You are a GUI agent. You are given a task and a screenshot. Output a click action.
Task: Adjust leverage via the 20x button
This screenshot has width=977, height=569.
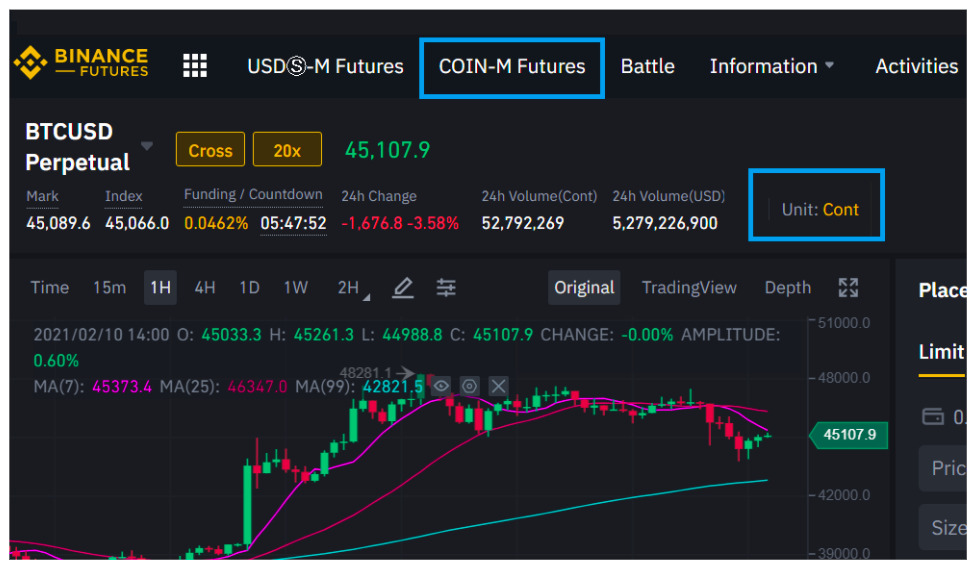[287, 151]
